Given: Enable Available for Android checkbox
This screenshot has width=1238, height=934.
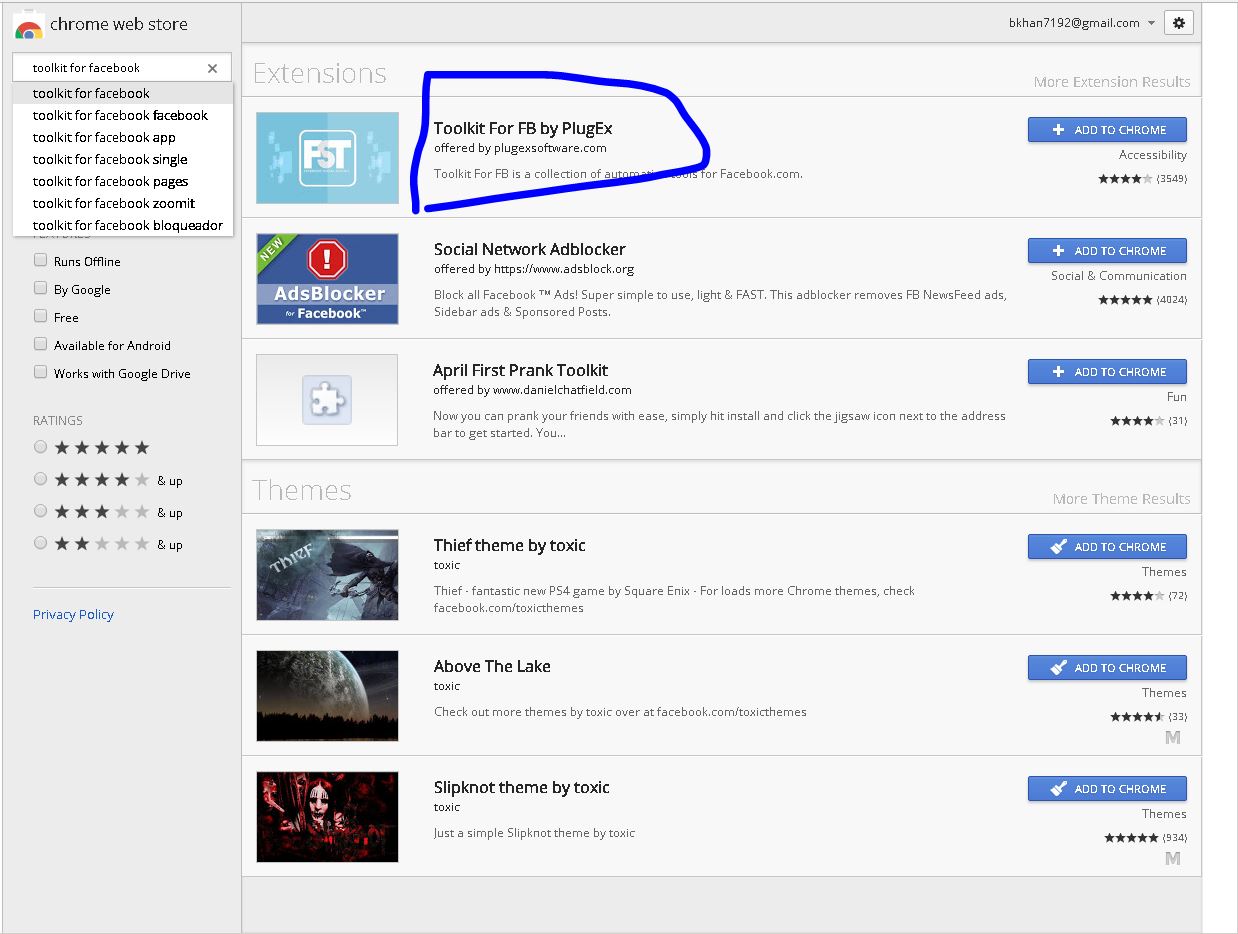Looking at the screenshot, I should 41,344.
